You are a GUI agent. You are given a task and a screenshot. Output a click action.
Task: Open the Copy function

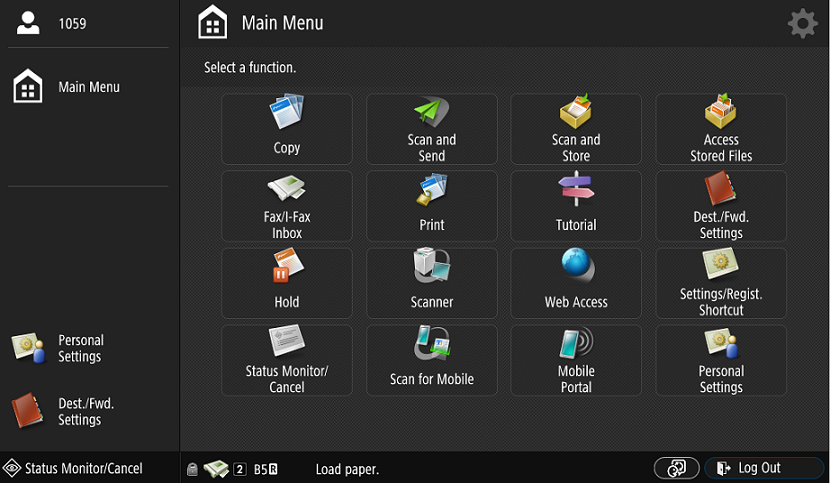(286, 129)
